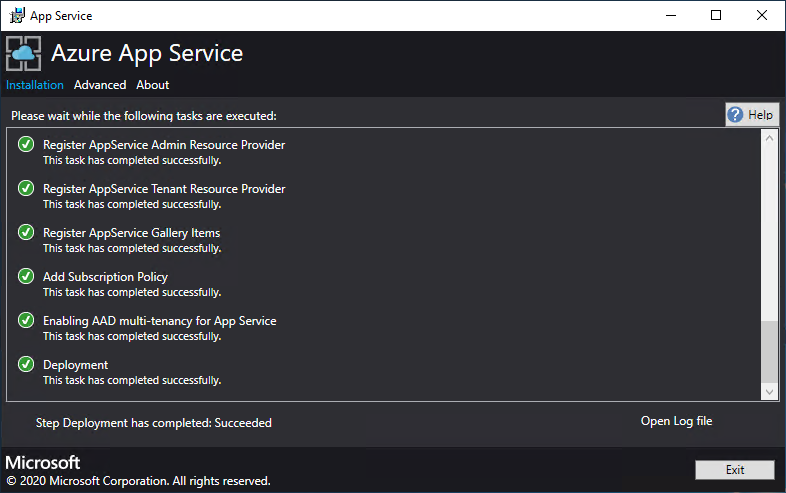Select the Deployment task entry text
The height and width of the screenshot is (493, 786).
tap(75, 365)
